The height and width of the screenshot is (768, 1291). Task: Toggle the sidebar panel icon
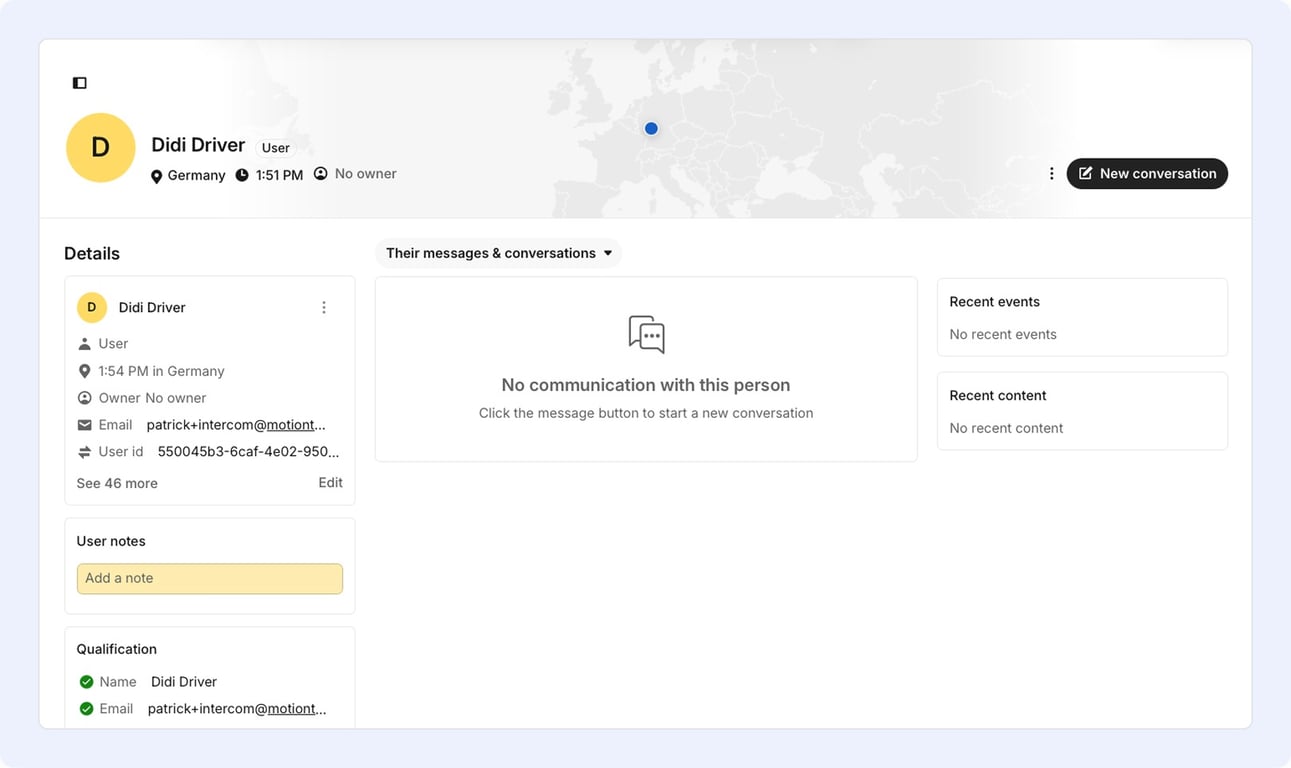tap(80, 83)
